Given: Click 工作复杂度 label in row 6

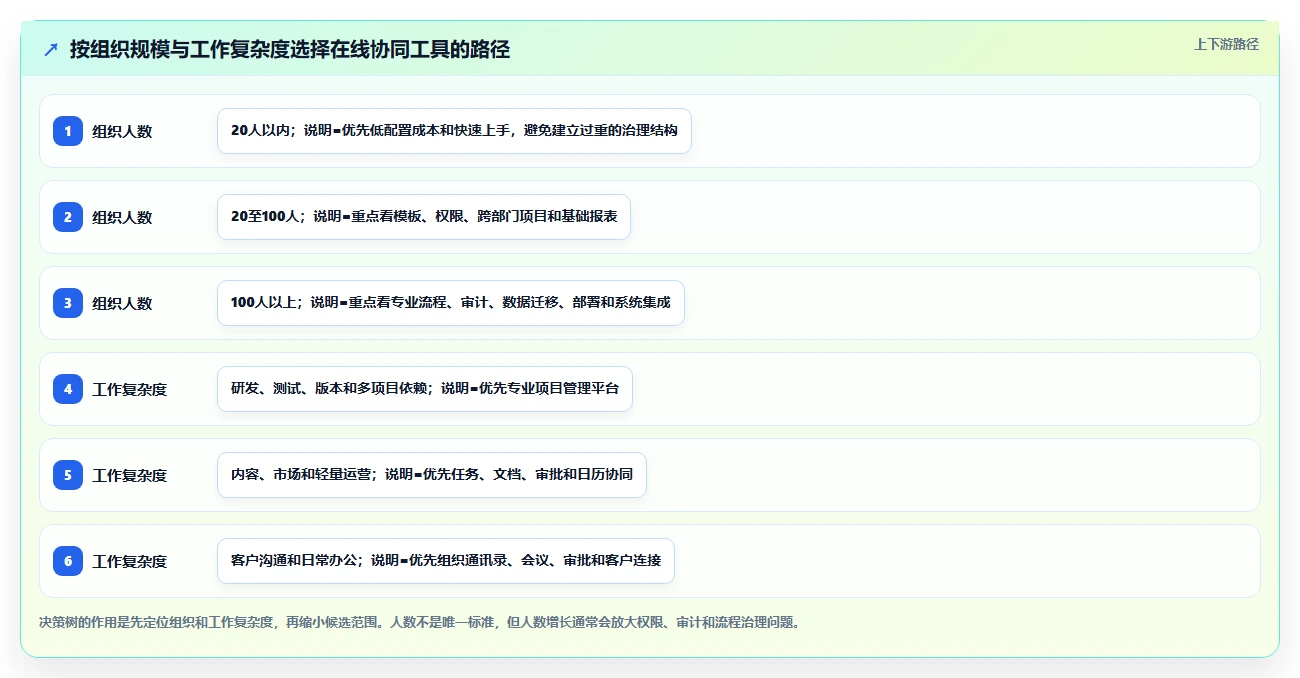Looking at the screenshot, I should [x=130, y=561].
